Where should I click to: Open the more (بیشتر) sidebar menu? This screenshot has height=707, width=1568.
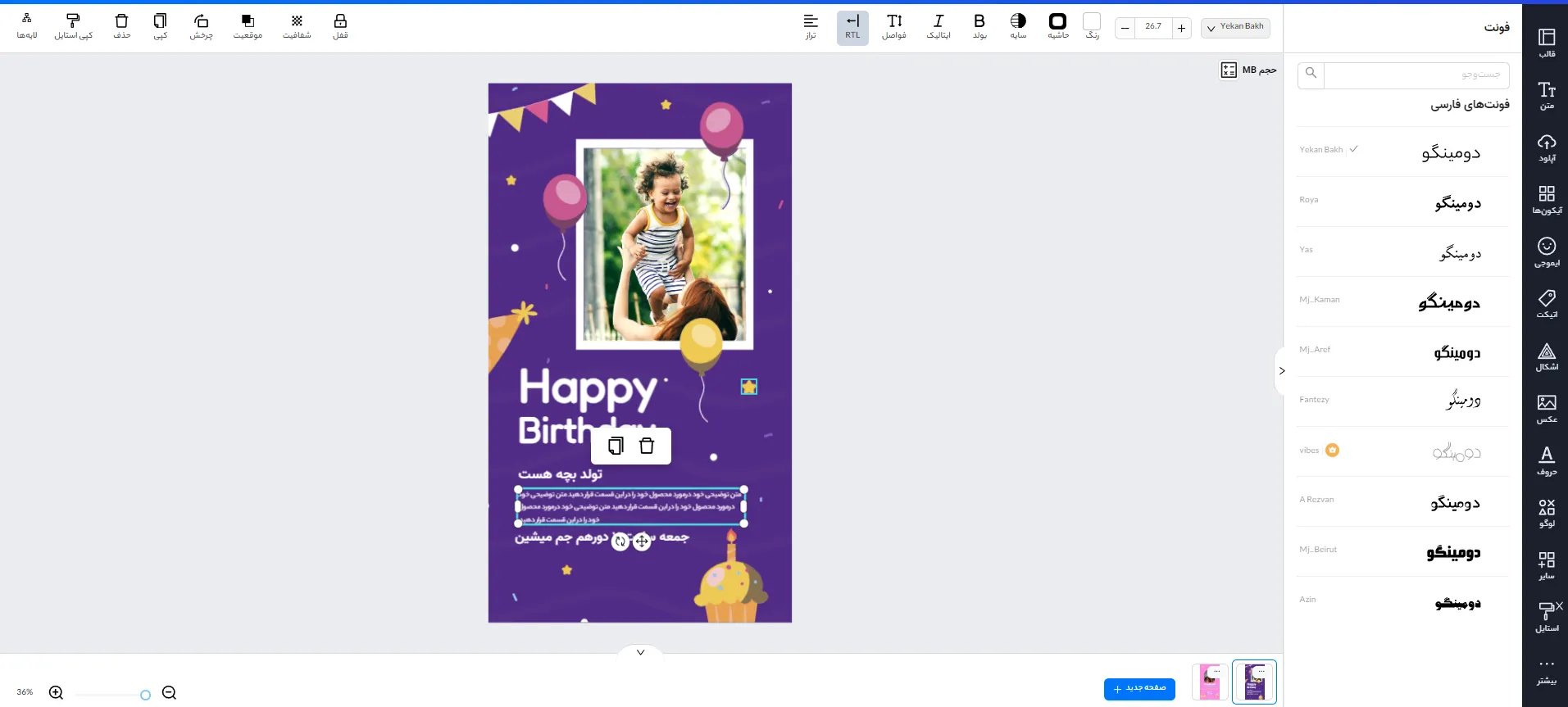point(1547,670)
